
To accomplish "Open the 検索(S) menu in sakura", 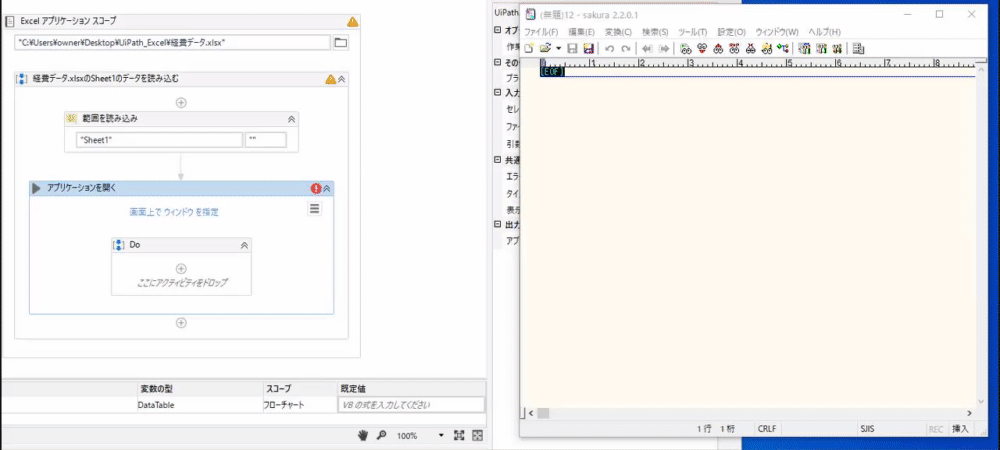I will coord(655,32).
